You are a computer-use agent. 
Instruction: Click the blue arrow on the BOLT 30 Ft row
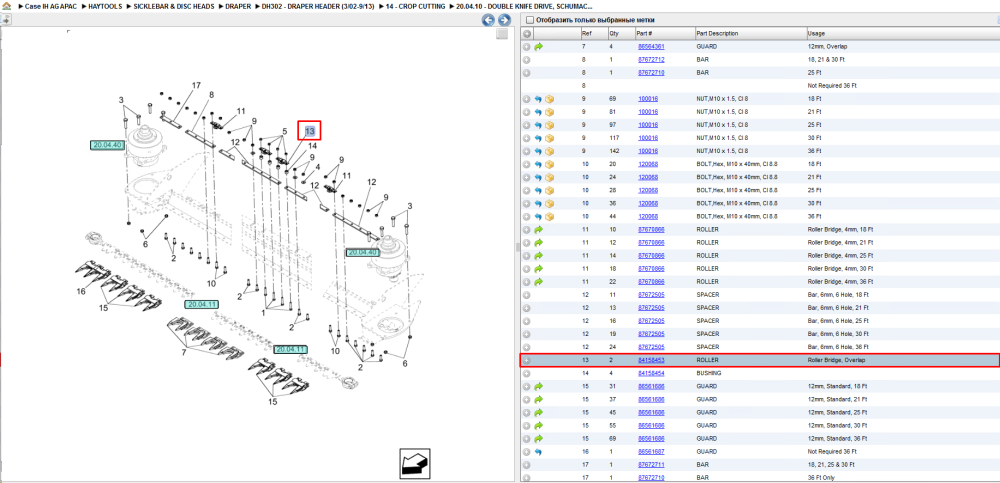click(538, 204)
